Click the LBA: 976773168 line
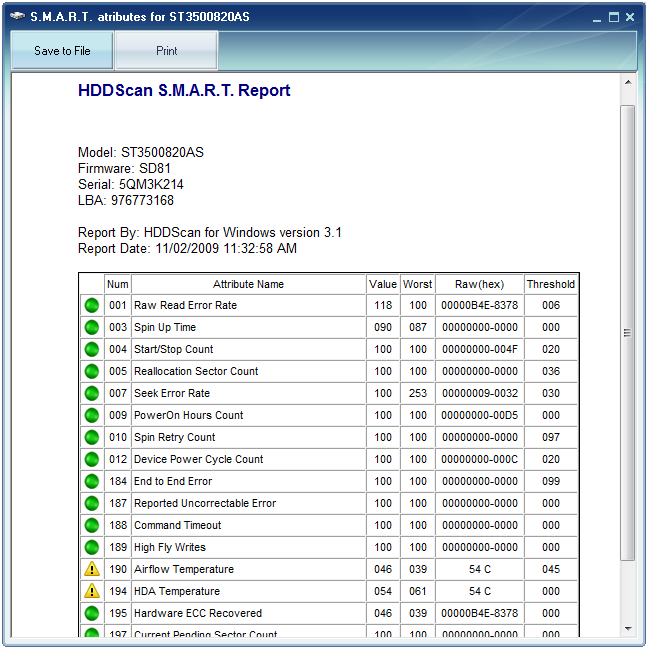648x649 pixels. [126, 200]
